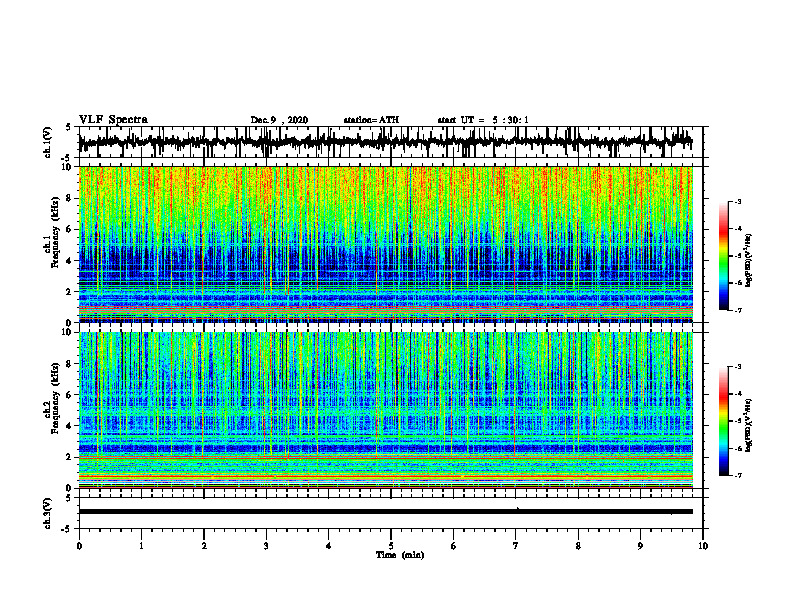This screenshot has width=792, height=612.
Task: Click the log(PSD) label beside ch.1 colorbar
Action: pos(749,260)
